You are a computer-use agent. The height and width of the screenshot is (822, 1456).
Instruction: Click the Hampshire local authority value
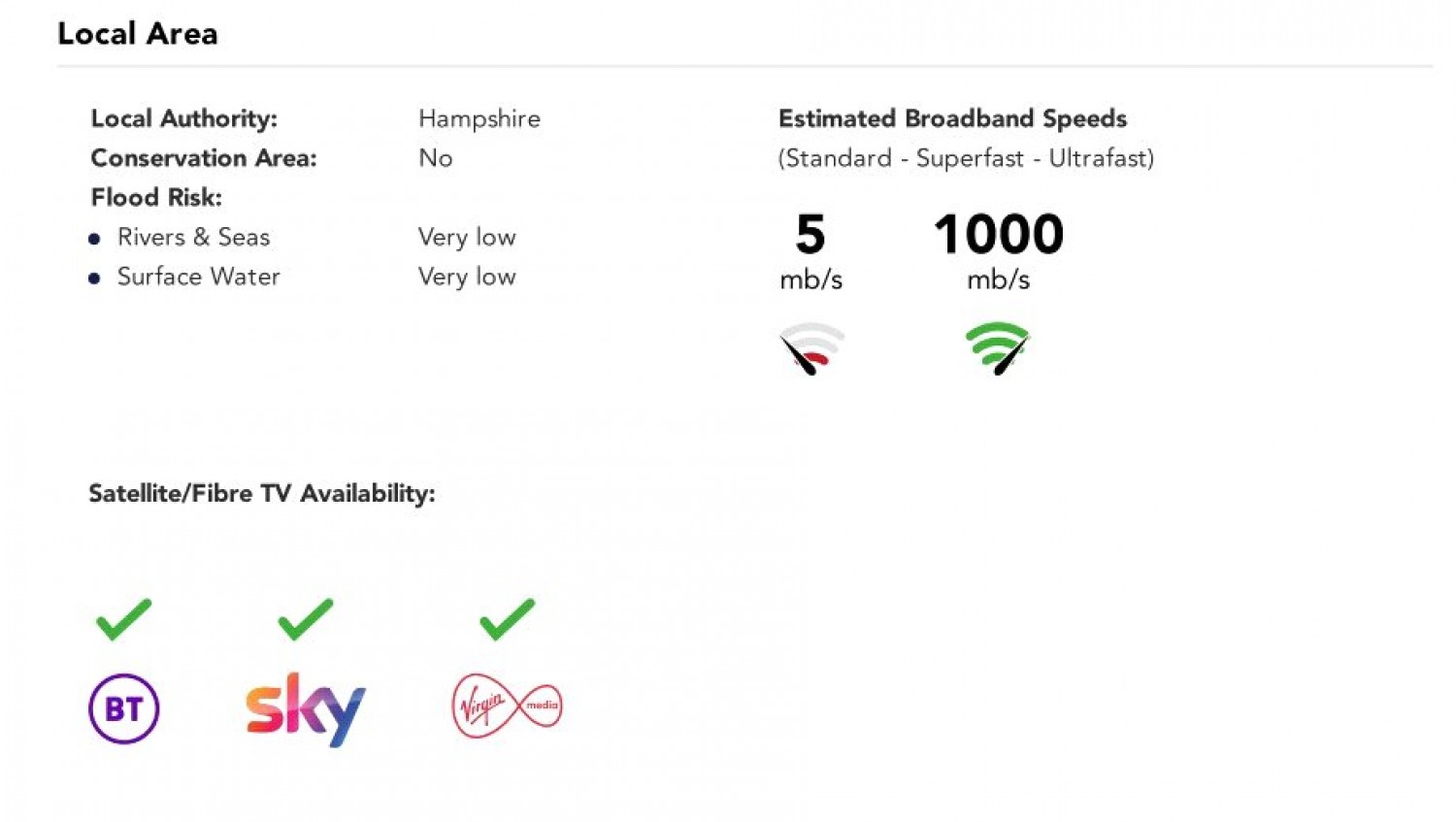point(480,118)
